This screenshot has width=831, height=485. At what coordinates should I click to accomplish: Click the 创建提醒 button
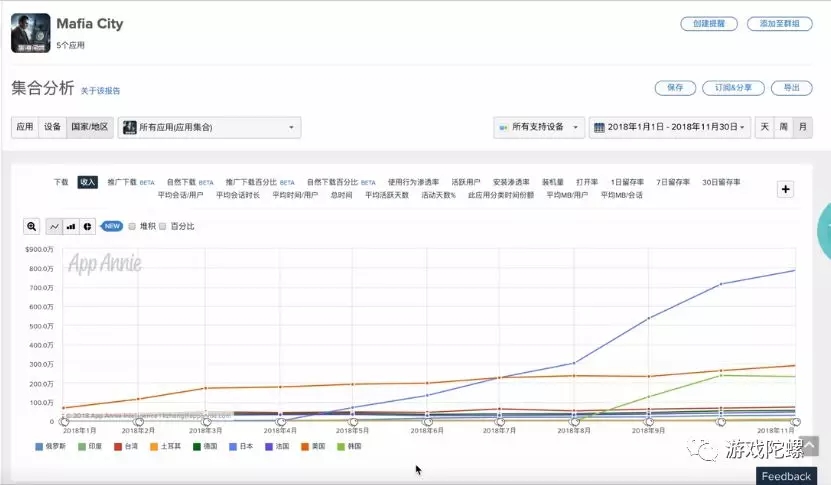[709, 24]
